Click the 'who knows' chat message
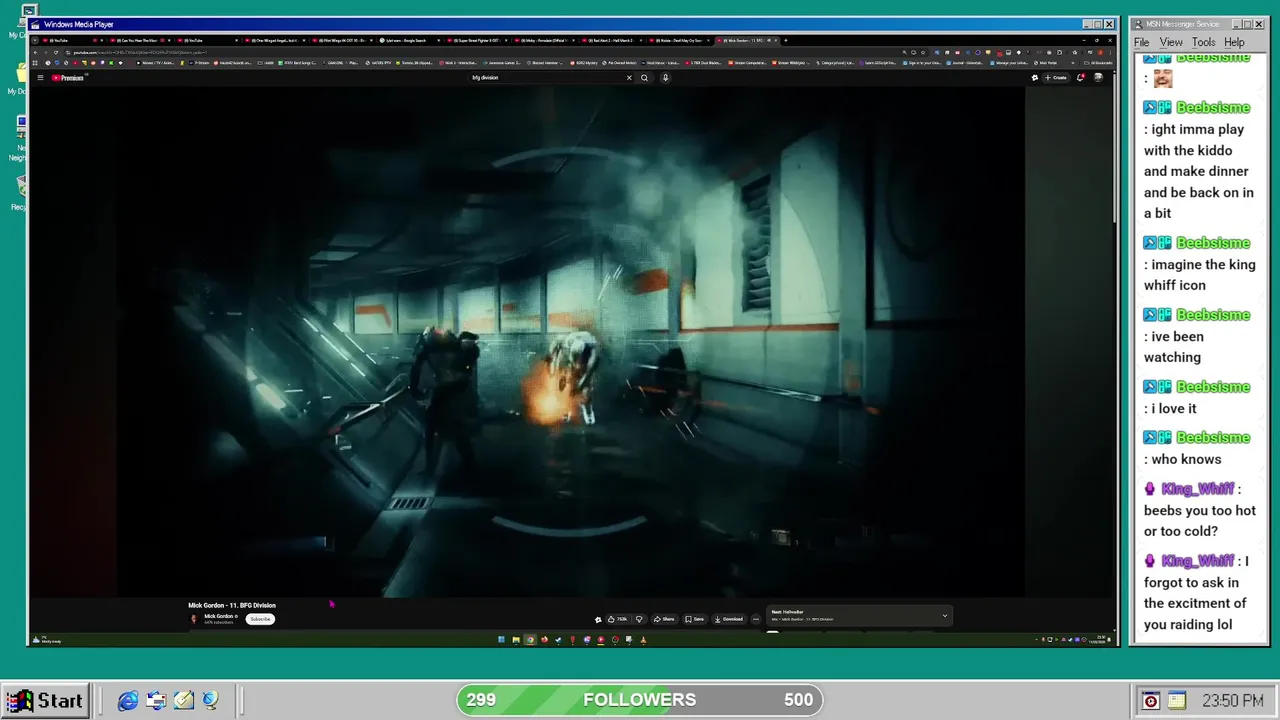 (1186, 460)
